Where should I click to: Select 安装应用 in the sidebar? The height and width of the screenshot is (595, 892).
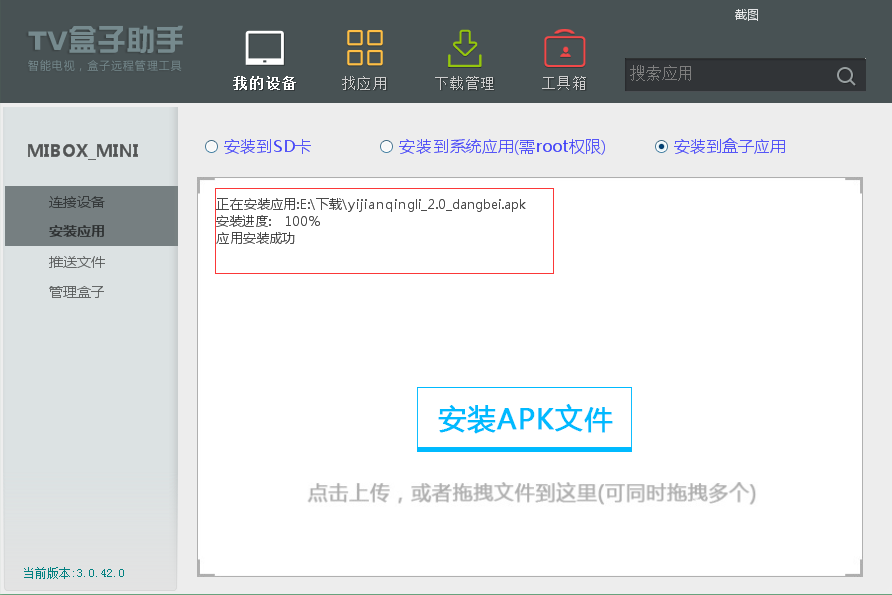[77, 231]
